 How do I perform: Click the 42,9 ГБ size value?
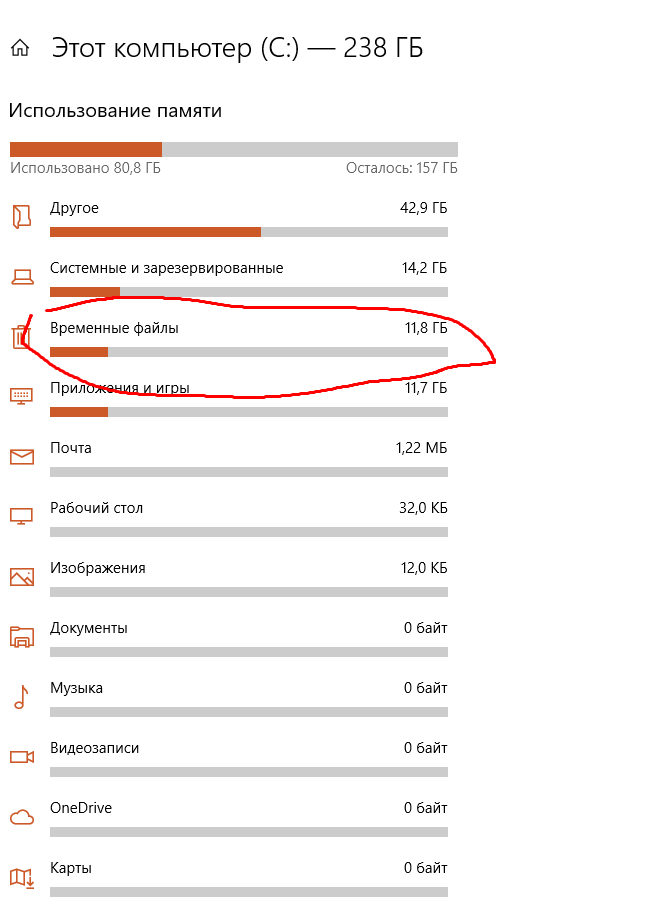pyautogui.click(x=422, y=208)
